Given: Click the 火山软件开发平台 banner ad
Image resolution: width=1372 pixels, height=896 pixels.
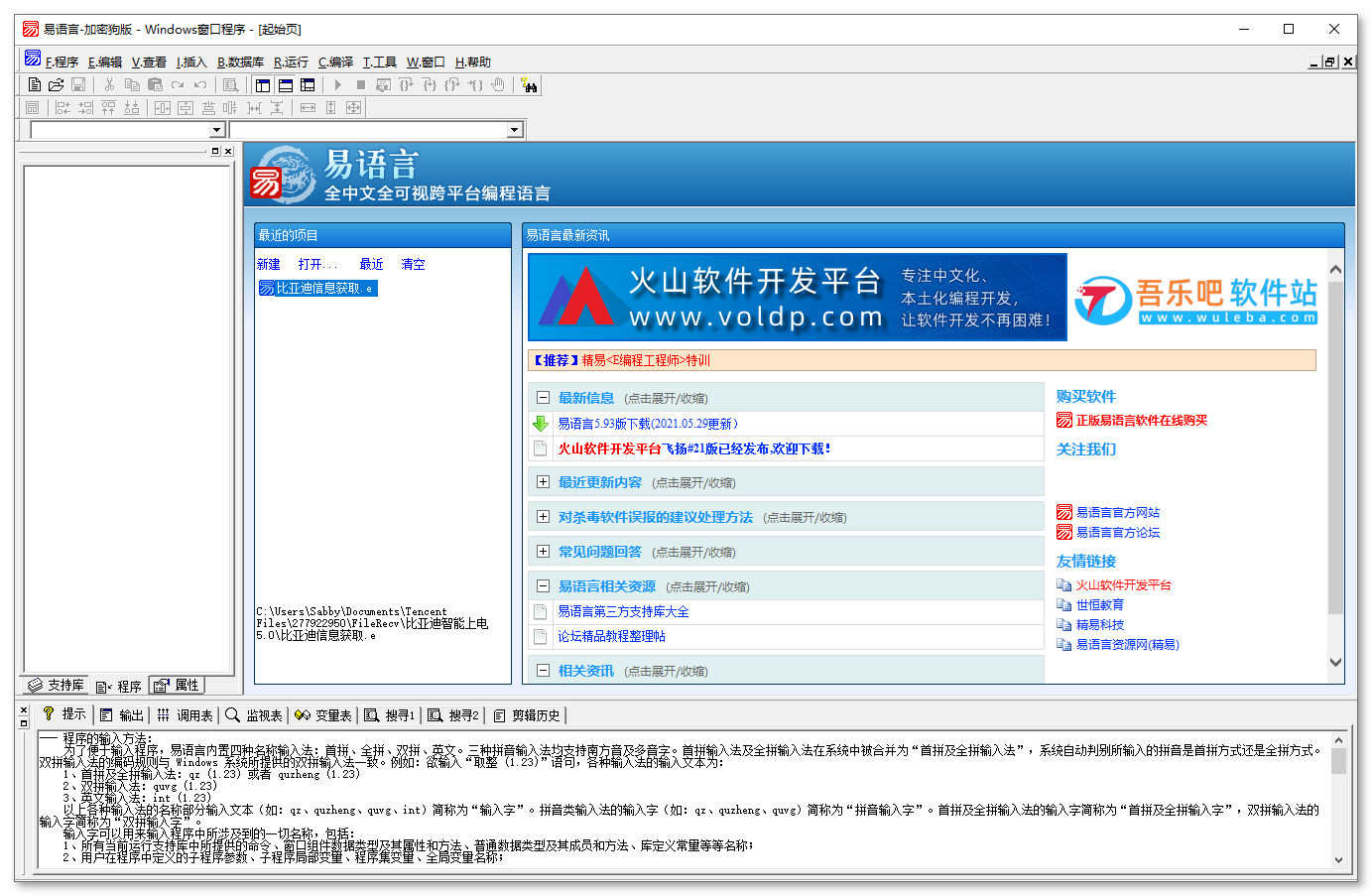Looking at the screenshot, I should pyautogui.click(x=798, y=297).
